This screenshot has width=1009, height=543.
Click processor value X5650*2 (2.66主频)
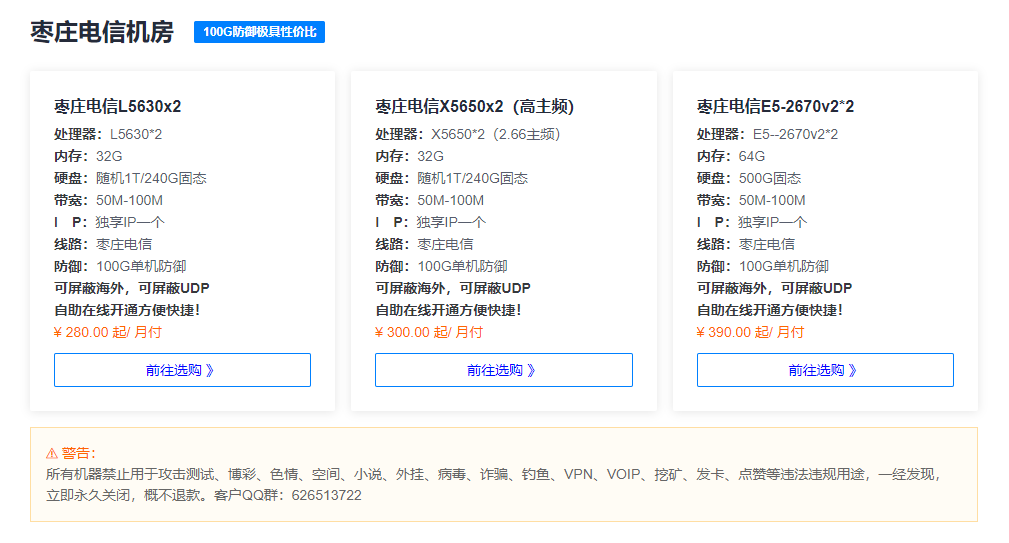[495, 134]
